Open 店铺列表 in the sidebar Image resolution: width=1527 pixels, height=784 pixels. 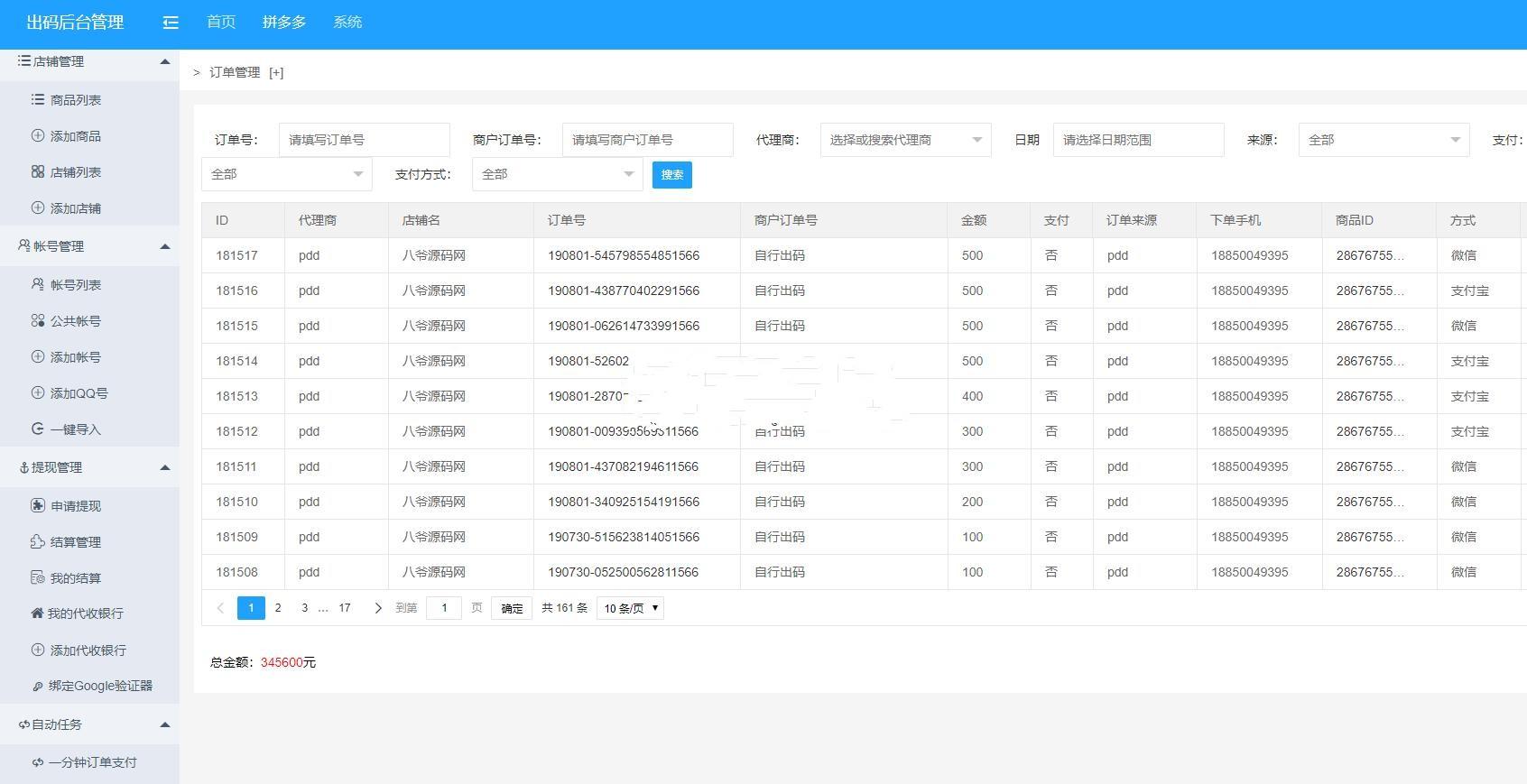[x=76, y=172]
